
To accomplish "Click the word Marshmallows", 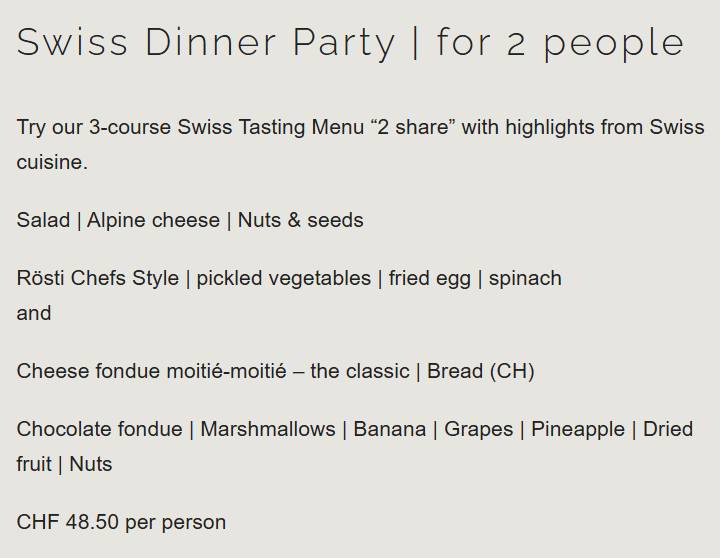I will (x=267, y=429).
